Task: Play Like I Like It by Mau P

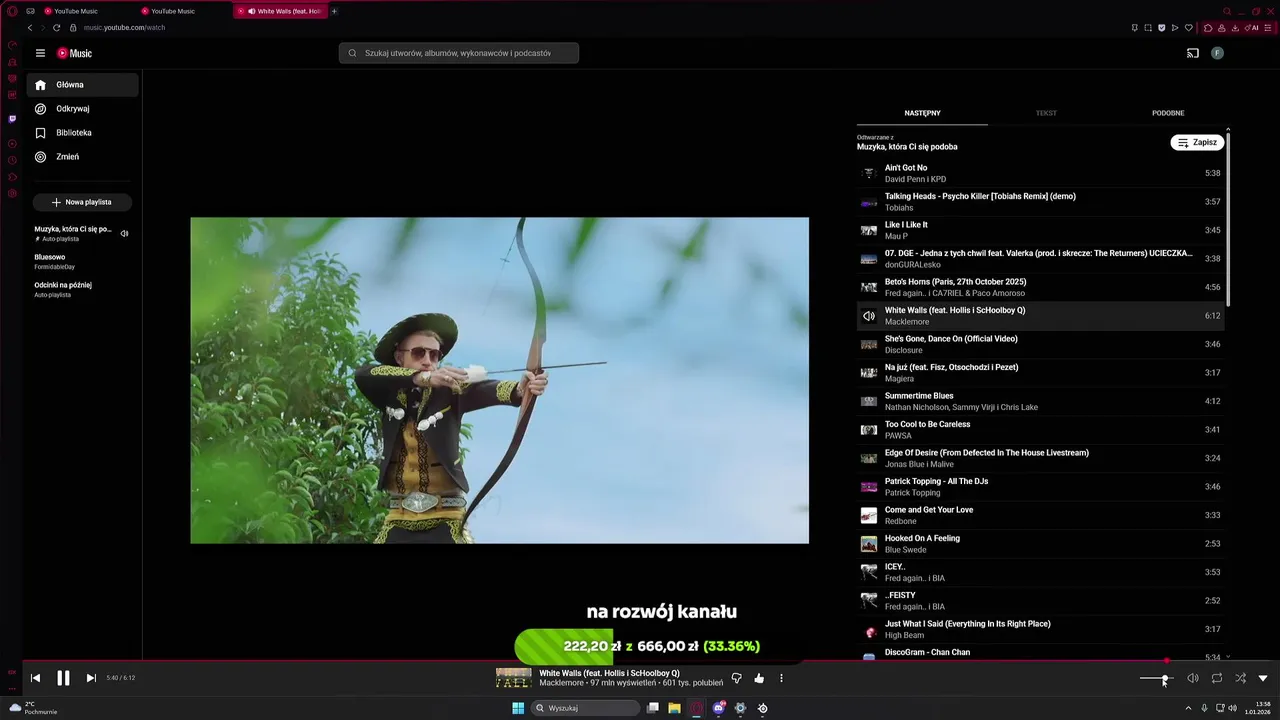Action: 1040,230
